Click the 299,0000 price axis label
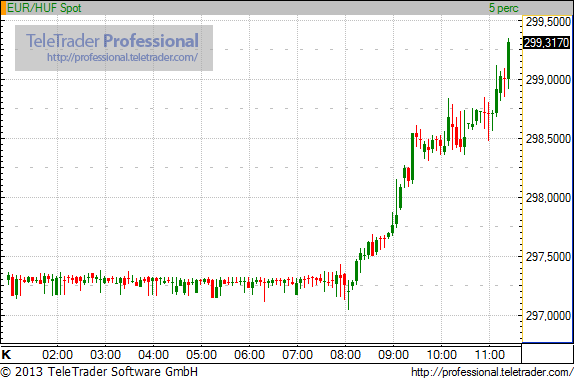 point(548,80)
